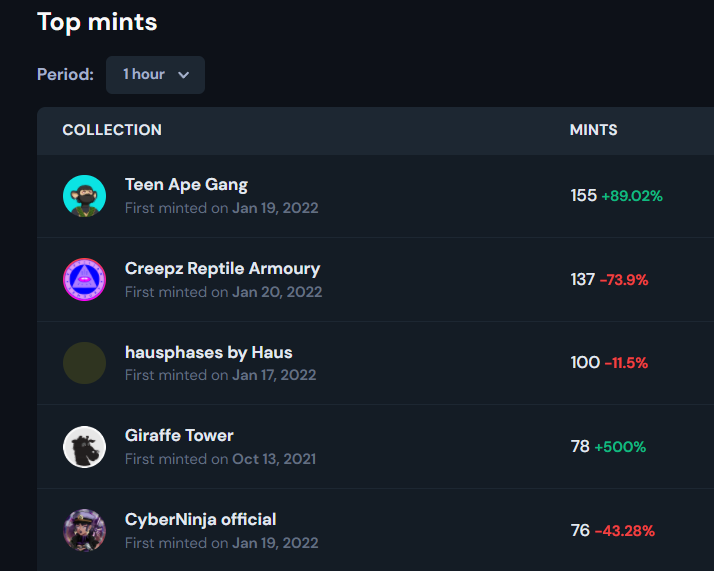Click 'First minted on Oct 13, 2021' text
The width and height of the screenshot is (714, 571).
tap(220, 459)
